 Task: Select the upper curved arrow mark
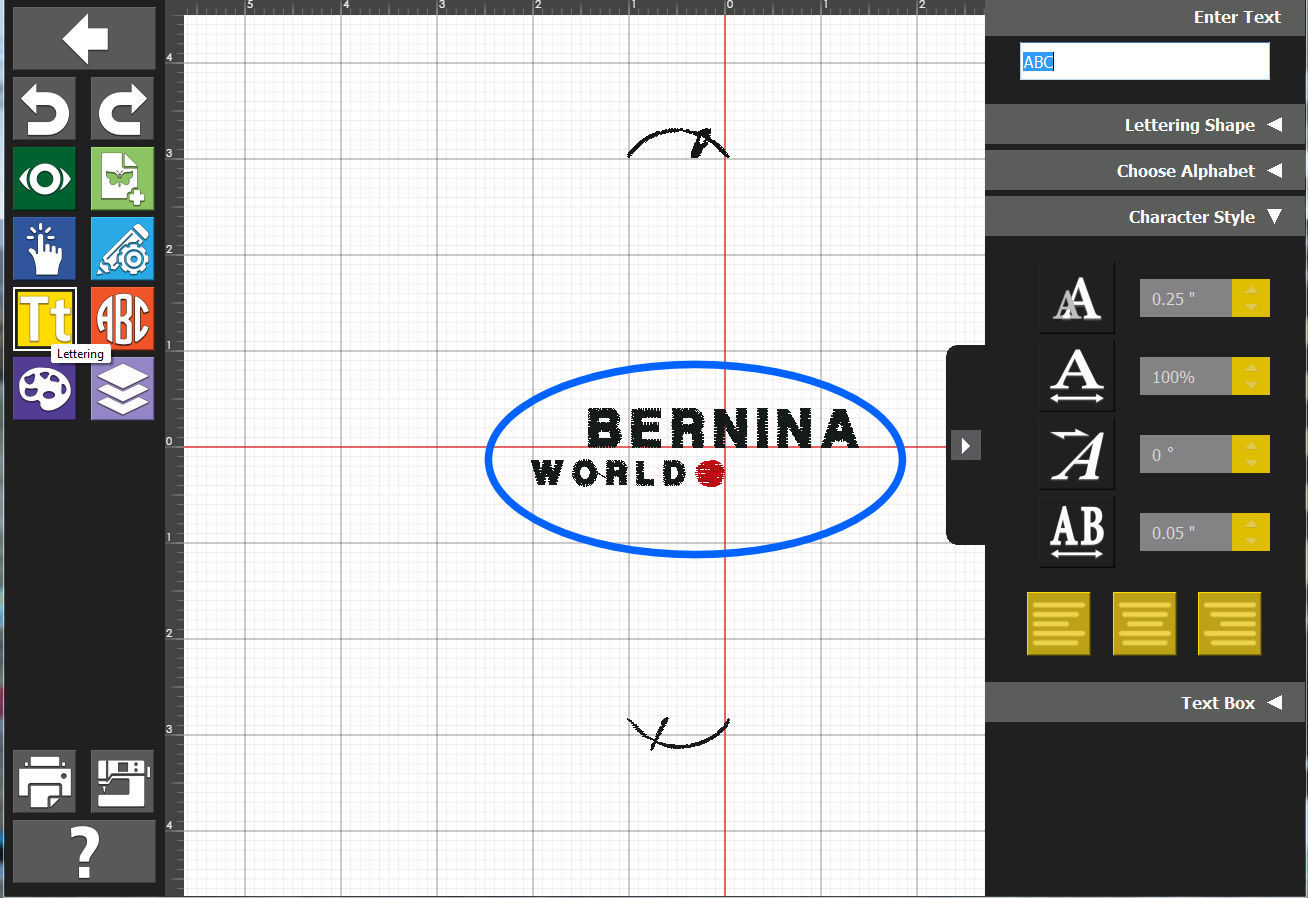678,143
